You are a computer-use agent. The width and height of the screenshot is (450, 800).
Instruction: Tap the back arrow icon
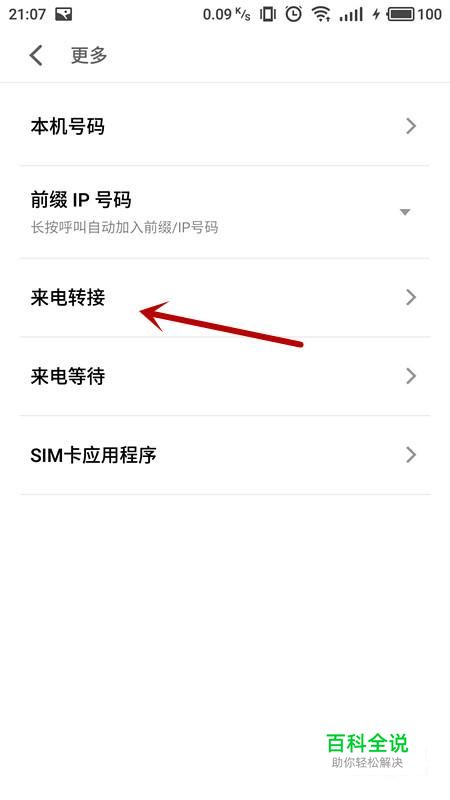point(35,55)
